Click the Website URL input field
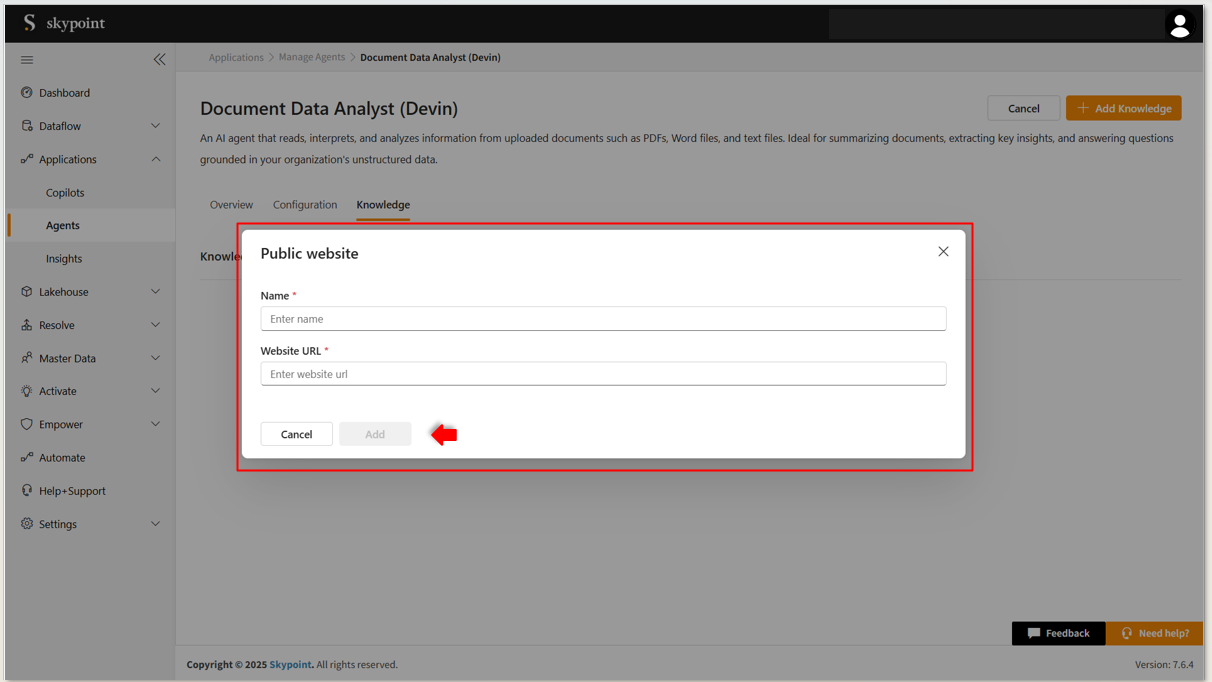Image resolution: width=1212 pixels, height=682 pixels. pos(603,374)
